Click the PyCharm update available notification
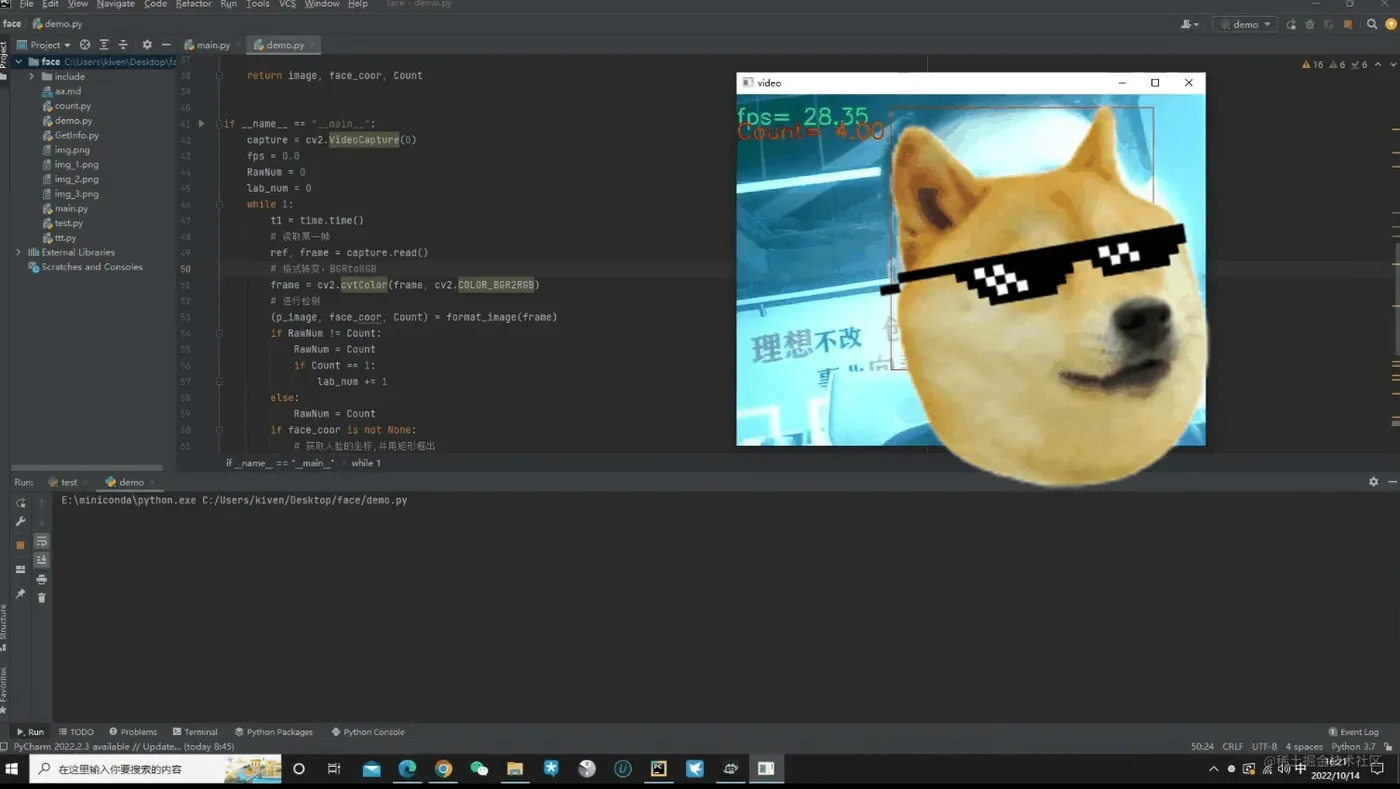This screenshot has height=789, width=1400. [x=124, y=746]
